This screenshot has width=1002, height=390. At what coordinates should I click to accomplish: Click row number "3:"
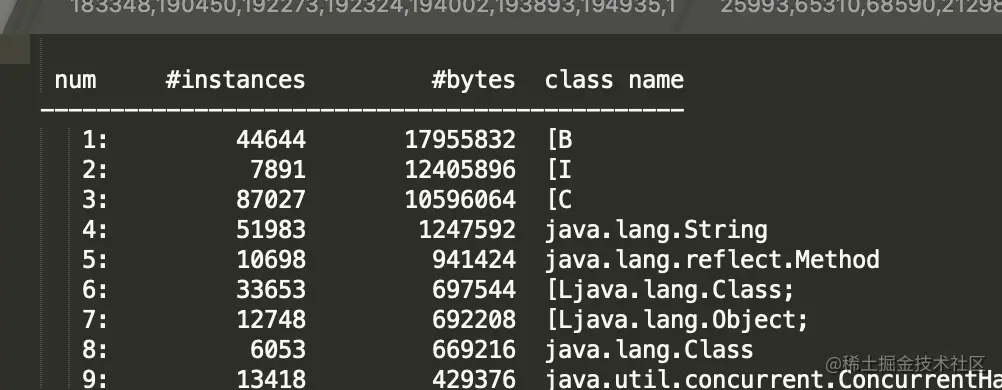click(95, 199)
